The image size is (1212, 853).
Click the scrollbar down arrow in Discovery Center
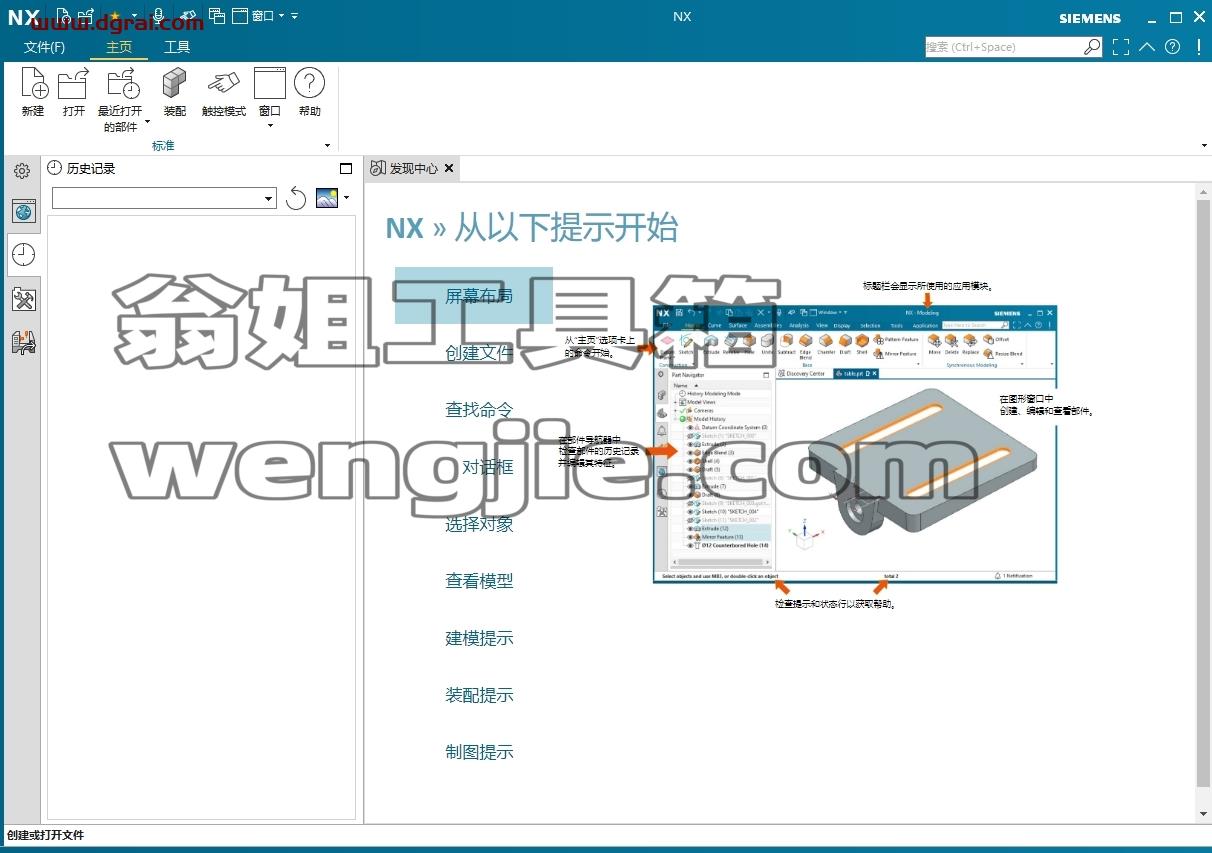click(1203, 814)
